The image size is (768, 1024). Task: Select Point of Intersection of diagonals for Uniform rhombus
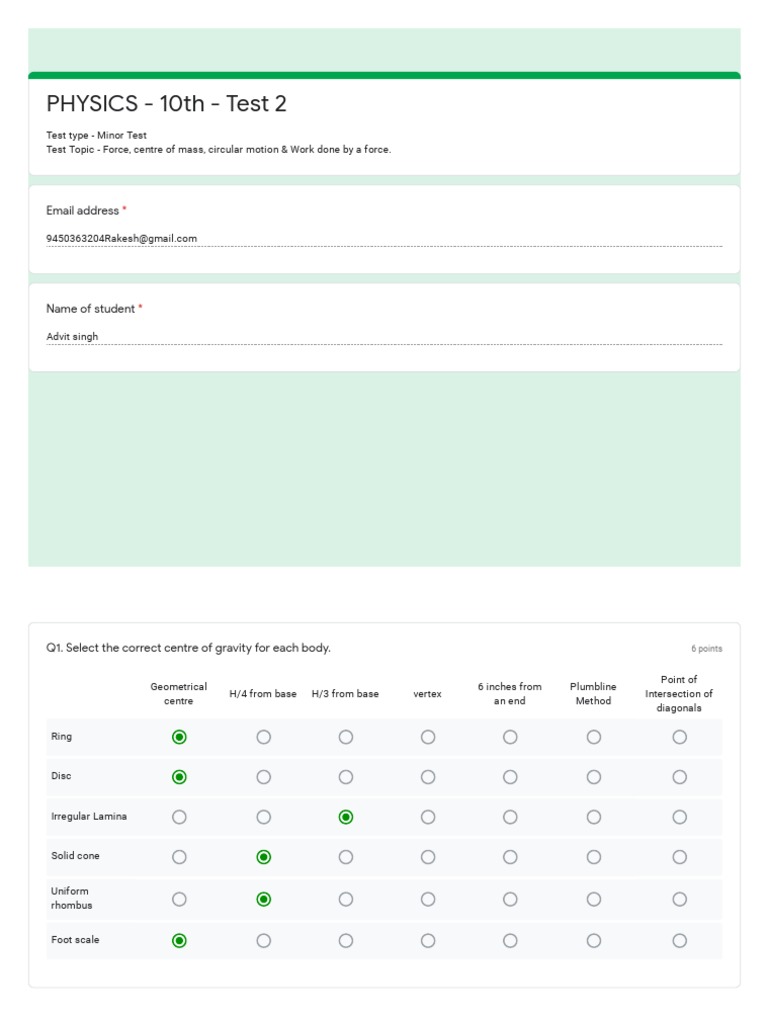[x=679, y=899]
